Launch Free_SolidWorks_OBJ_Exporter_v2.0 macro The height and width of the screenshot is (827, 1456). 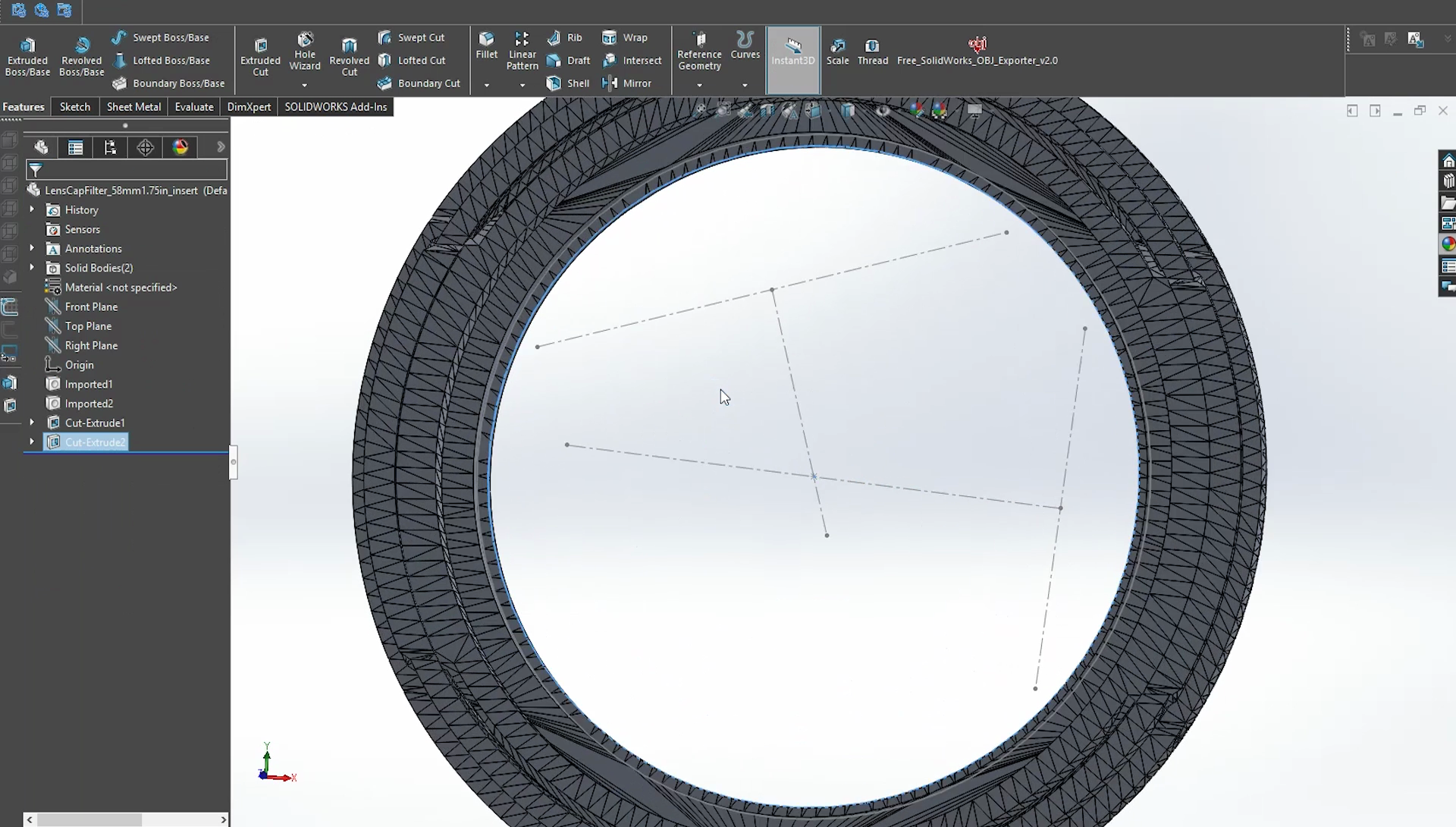(x=977, y=52)
